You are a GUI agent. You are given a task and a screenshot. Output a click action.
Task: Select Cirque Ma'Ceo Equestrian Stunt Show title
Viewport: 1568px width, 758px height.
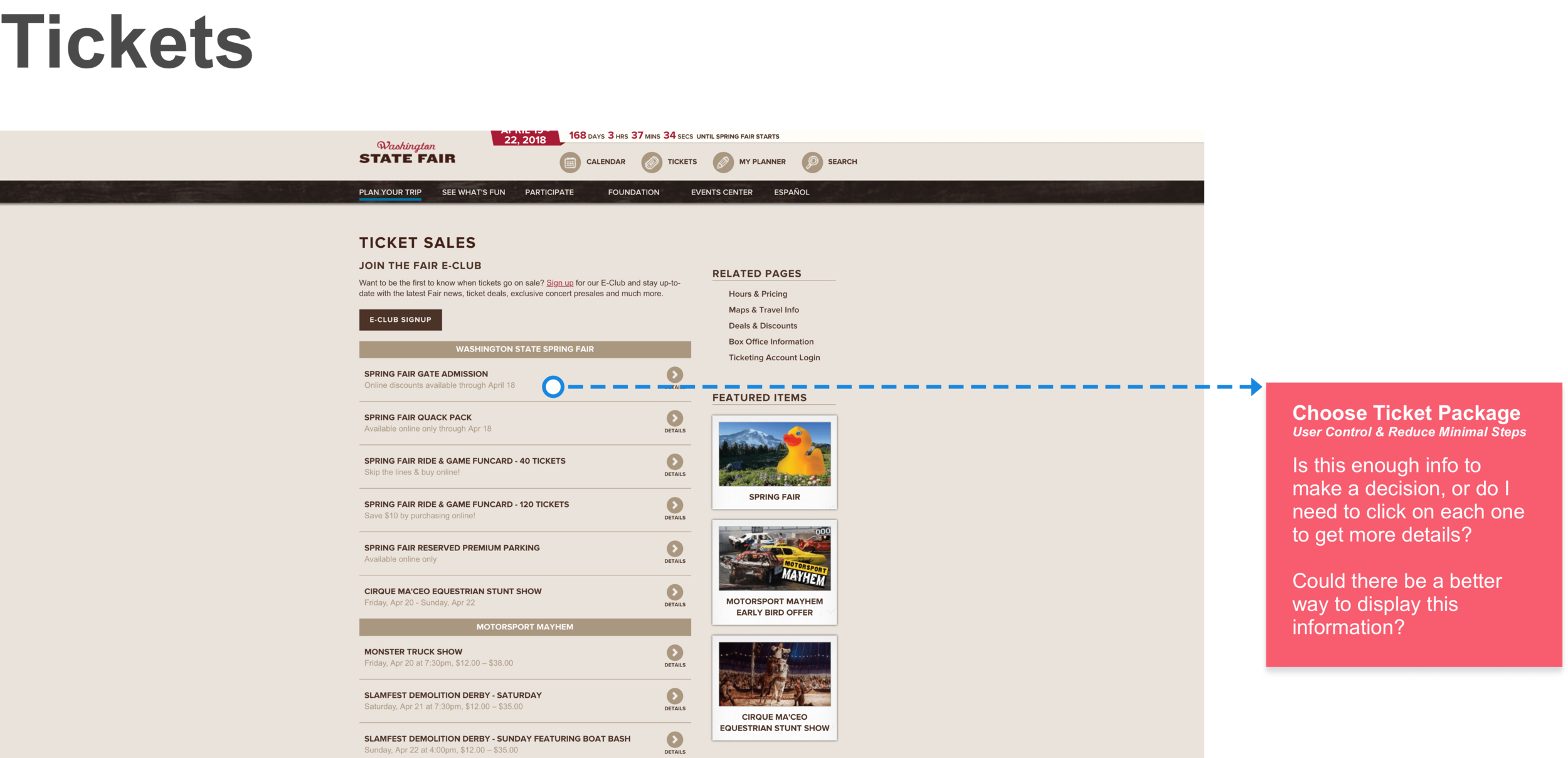point(453,592)
